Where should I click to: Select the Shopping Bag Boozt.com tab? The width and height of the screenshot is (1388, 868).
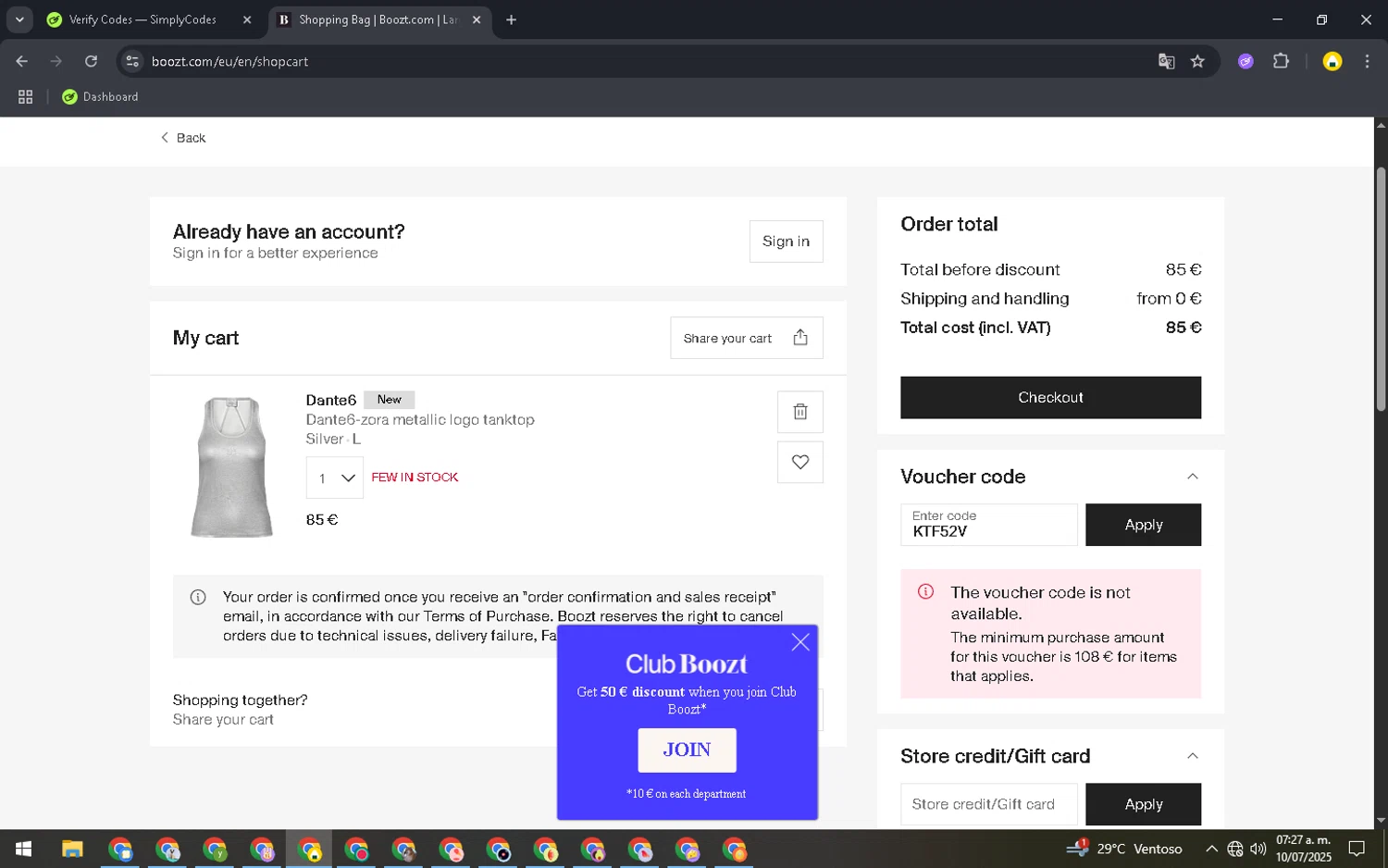coord(378,19)
